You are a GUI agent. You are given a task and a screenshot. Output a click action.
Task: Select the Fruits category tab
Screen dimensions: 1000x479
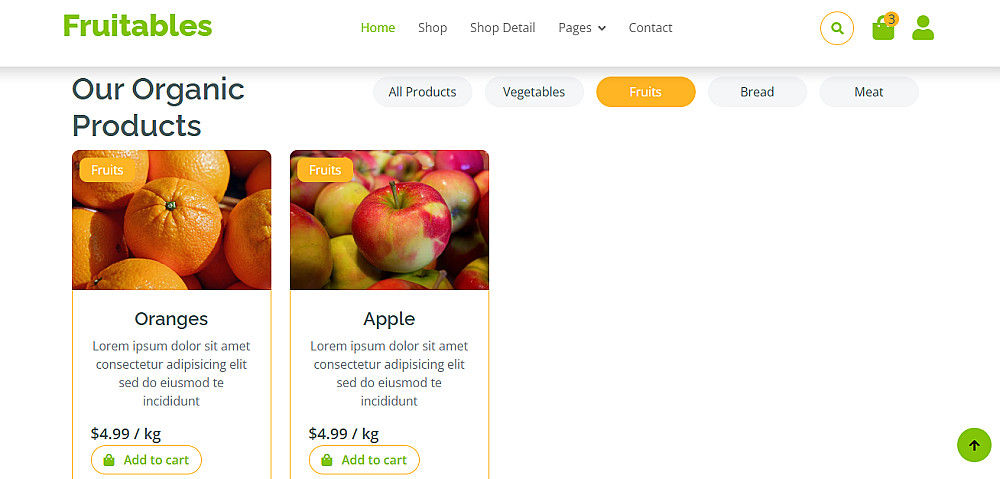tap(645, 92)
